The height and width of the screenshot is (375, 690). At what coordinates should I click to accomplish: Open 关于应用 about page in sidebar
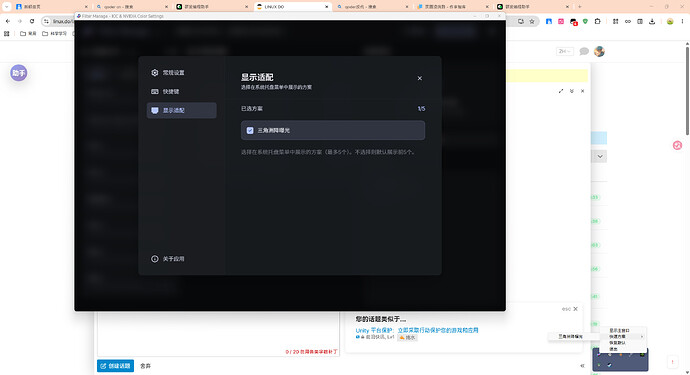point(181,259)
